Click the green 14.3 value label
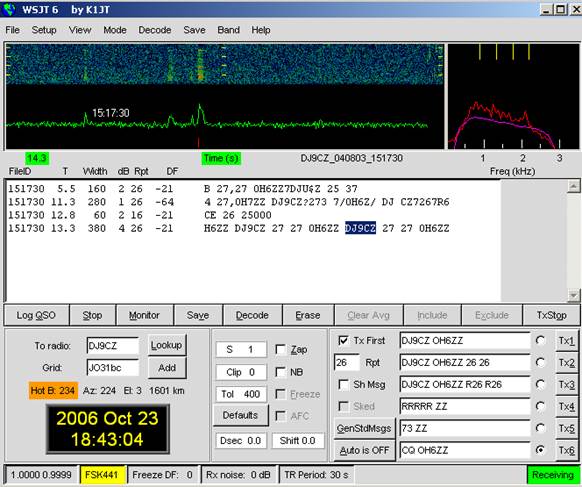This screenshot has height=487, width=582. click(x=37, y=158)
